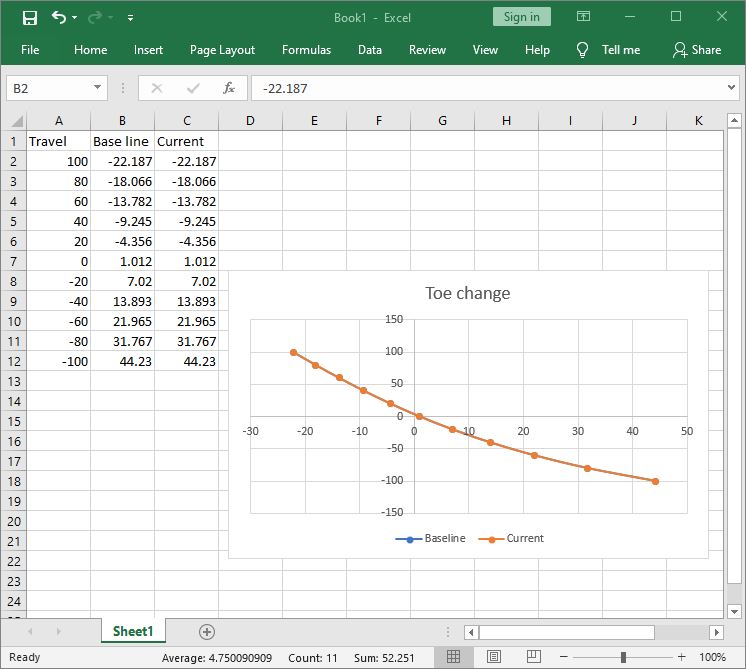Click the Undo arrow icon

[x=59, y=17]
